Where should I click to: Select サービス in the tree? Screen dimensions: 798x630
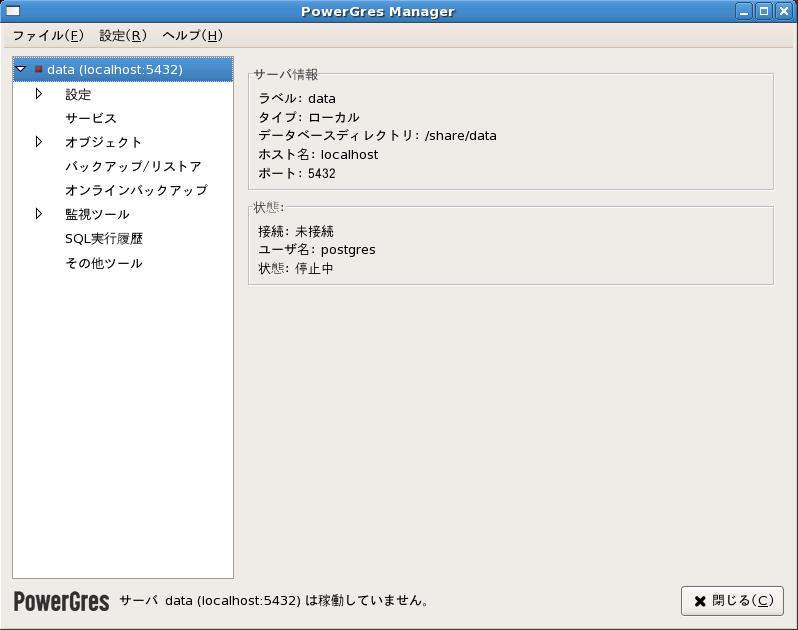[x=91, y=118]
